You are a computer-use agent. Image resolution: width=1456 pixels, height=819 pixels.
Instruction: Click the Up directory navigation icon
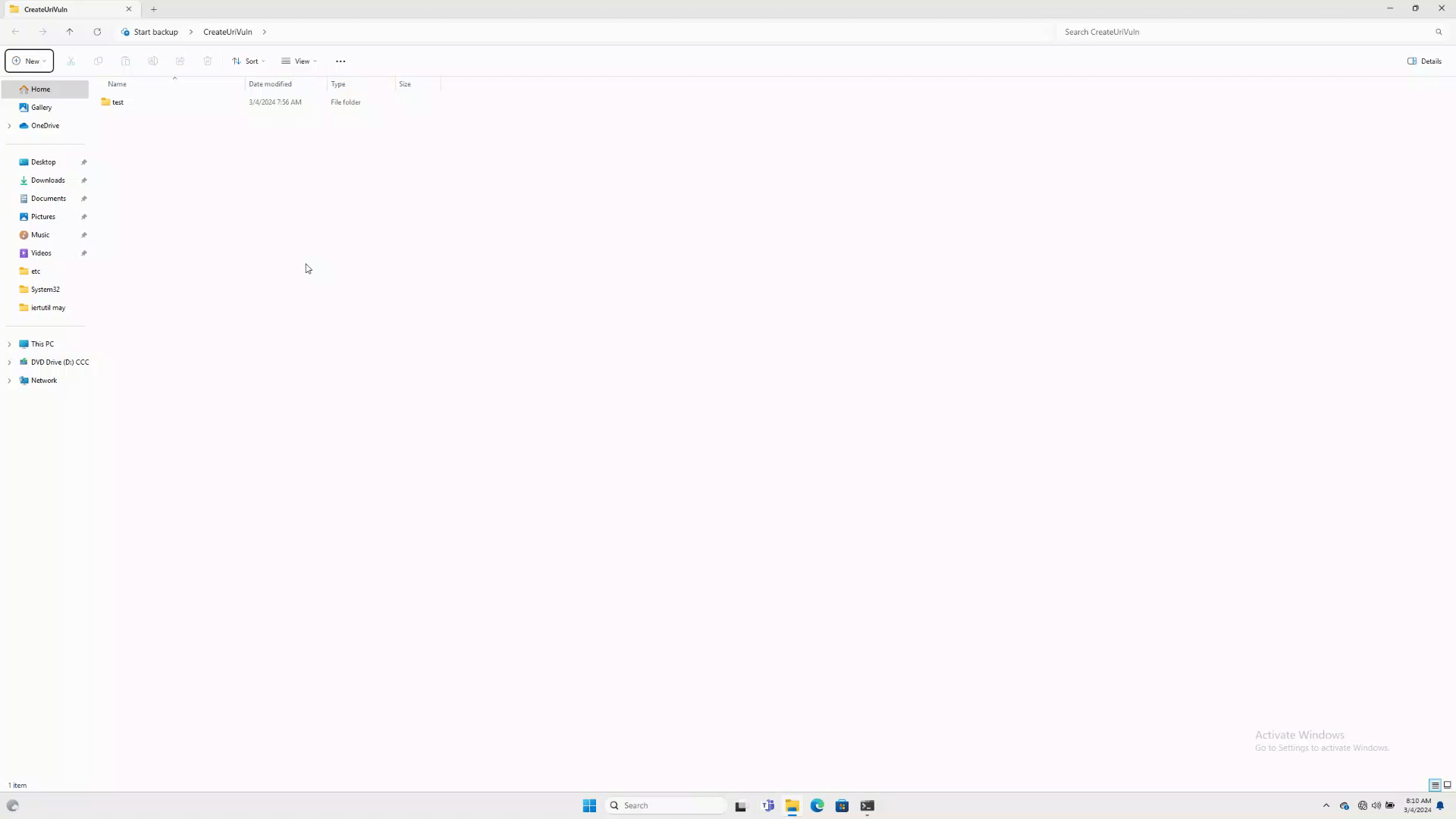pyautogui.click(x=69, y=32)
